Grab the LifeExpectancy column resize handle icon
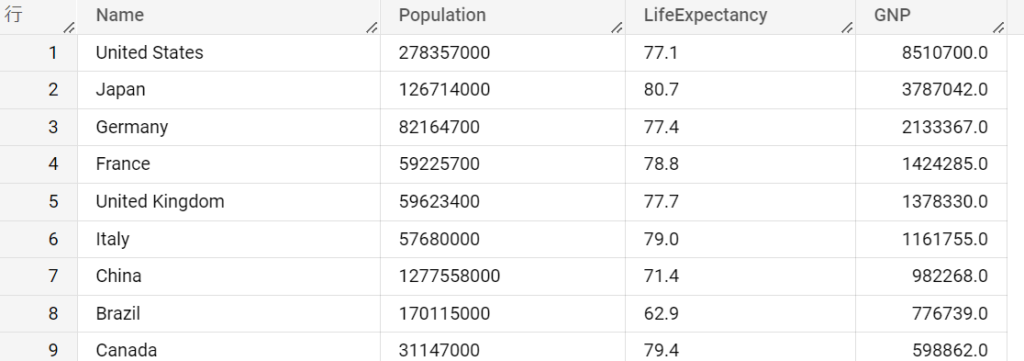Viewport: 1024px width, 361px height. 847,27
